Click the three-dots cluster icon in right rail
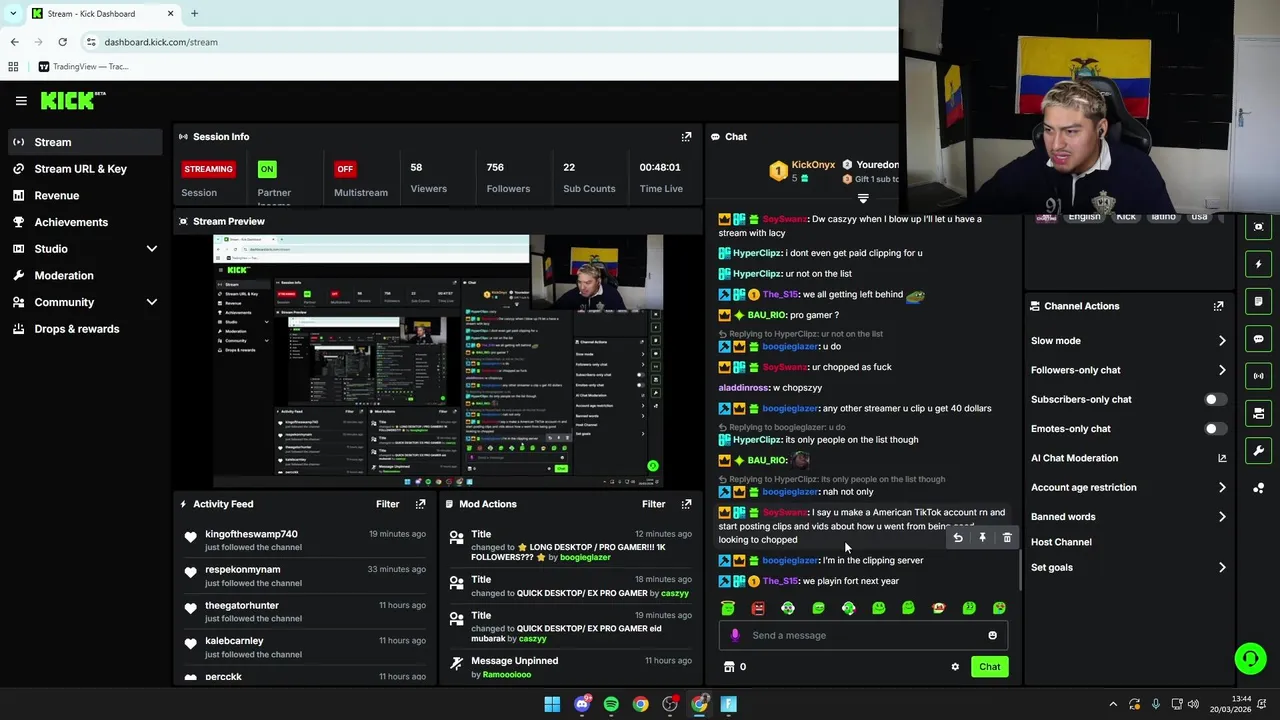1280x720 pixels. (1258, 488)
